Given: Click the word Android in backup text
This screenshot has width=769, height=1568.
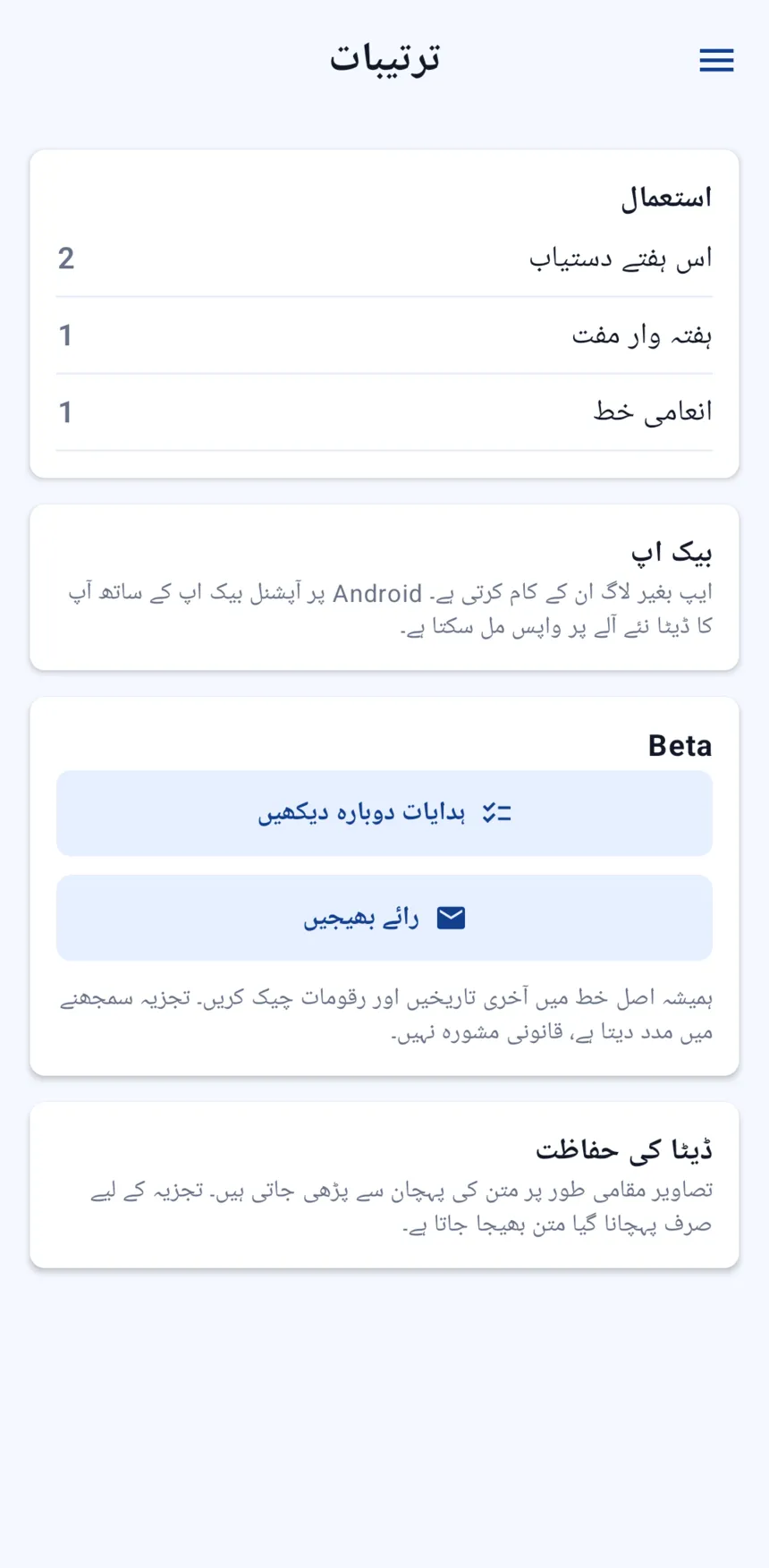Looking at the screenshot, I should [377, 594].
